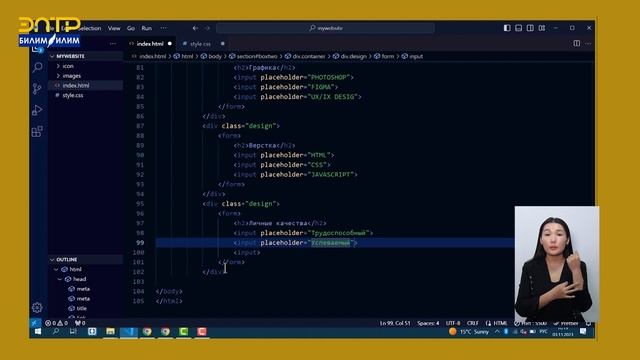This screenshot has height=360, width=640.
Task: Open the Source Control view
Action: coord(37,89)
